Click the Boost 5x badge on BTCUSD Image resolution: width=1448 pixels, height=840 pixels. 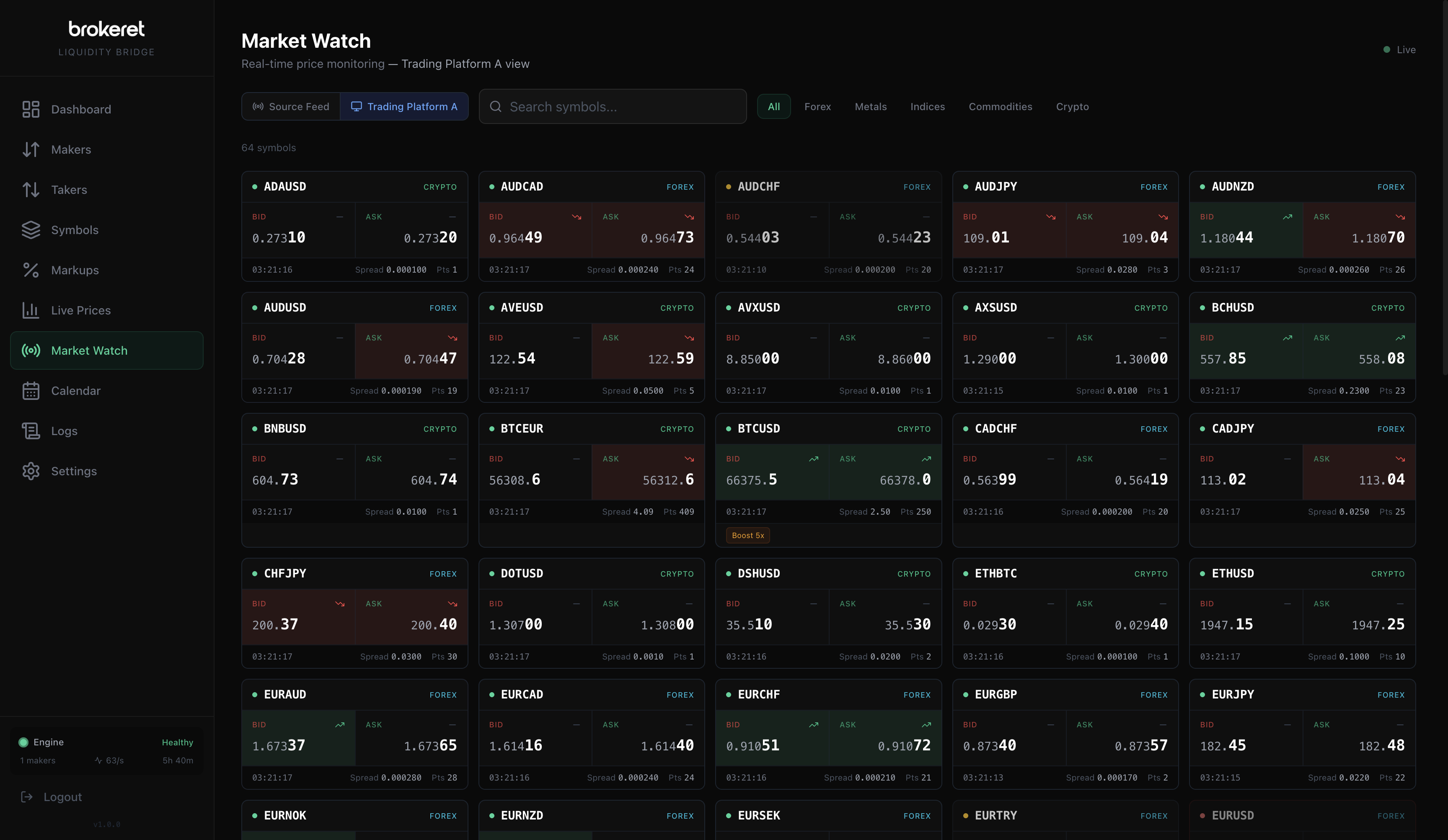(747, 535)
